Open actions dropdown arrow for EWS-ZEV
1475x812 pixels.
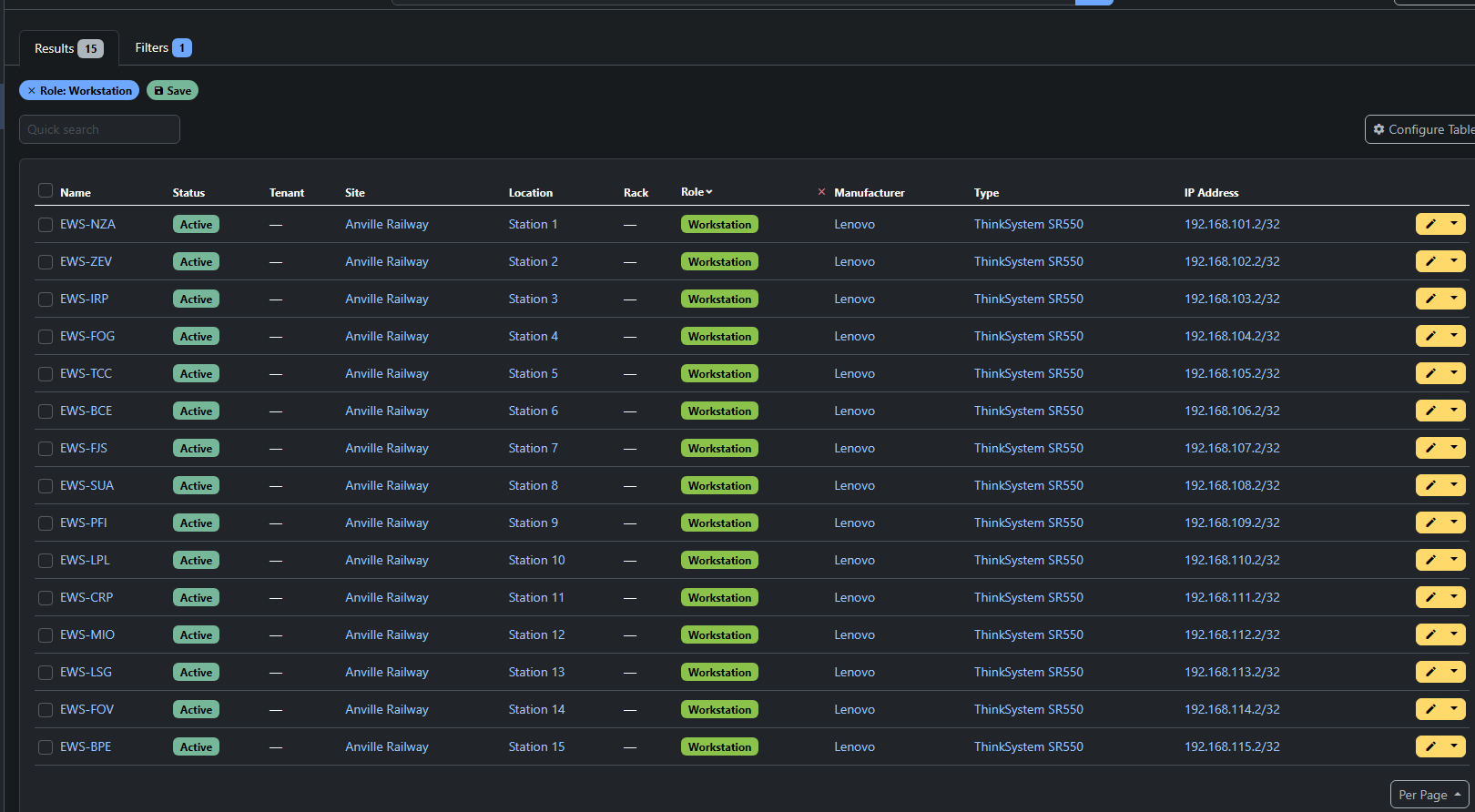tap(1454, 261)
